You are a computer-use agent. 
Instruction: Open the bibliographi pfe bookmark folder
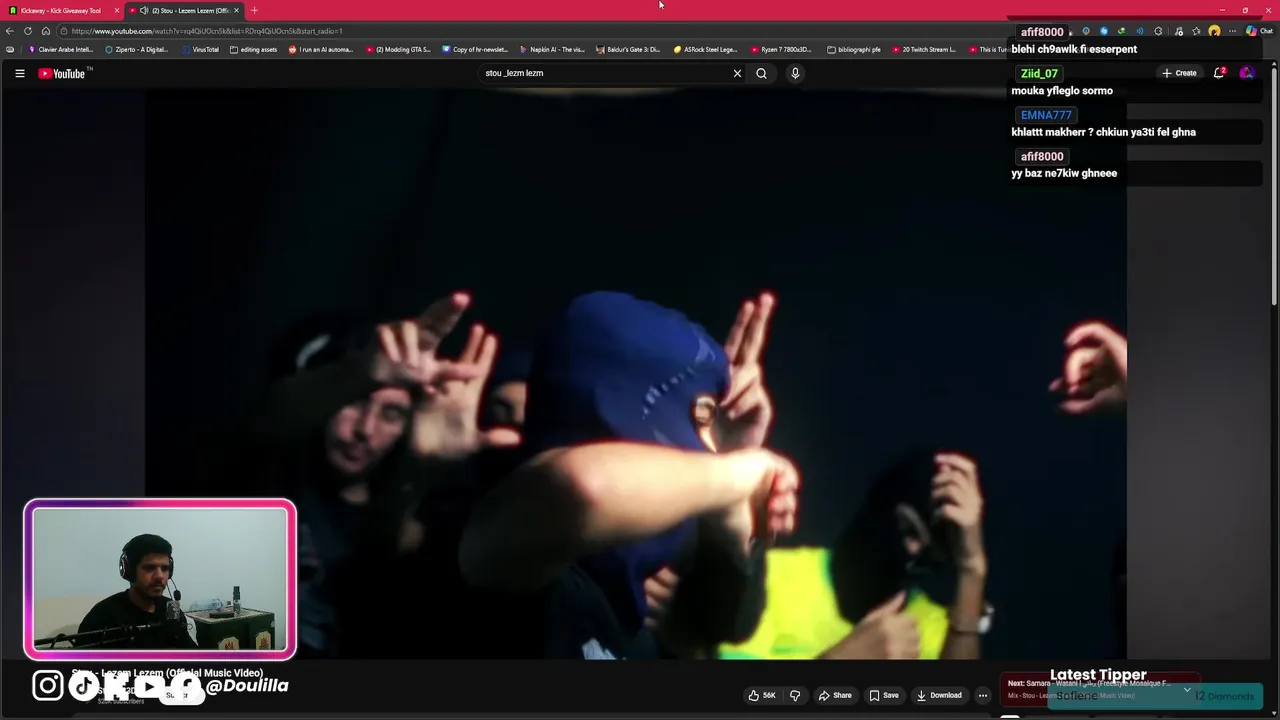pyautogui.click(x=854, y=49)
